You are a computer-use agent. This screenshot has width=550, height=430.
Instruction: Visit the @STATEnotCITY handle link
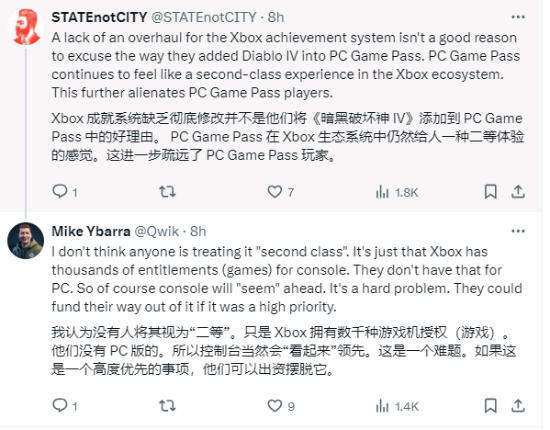(204, 17)
